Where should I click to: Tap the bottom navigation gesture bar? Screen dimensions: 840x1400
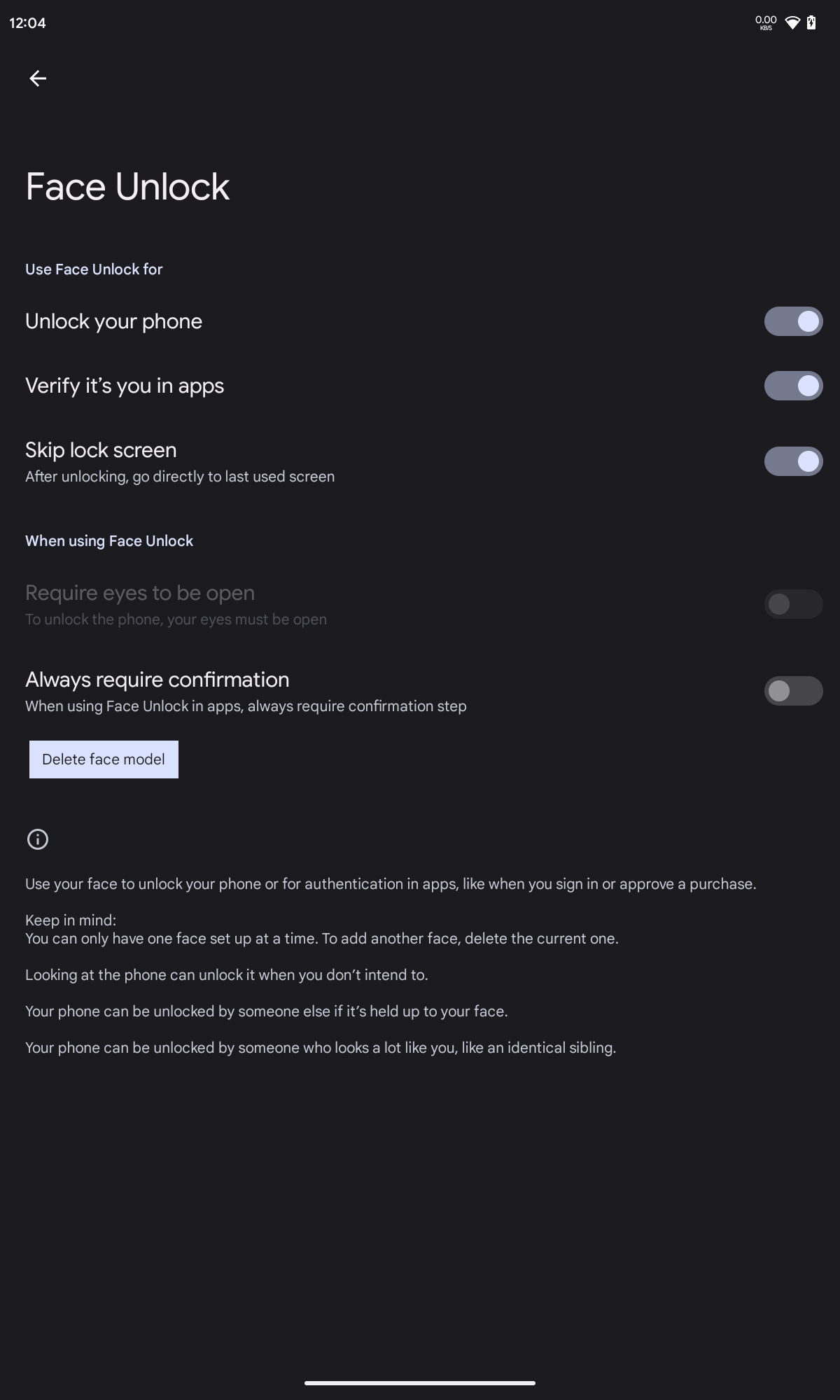click(420, 1382)
